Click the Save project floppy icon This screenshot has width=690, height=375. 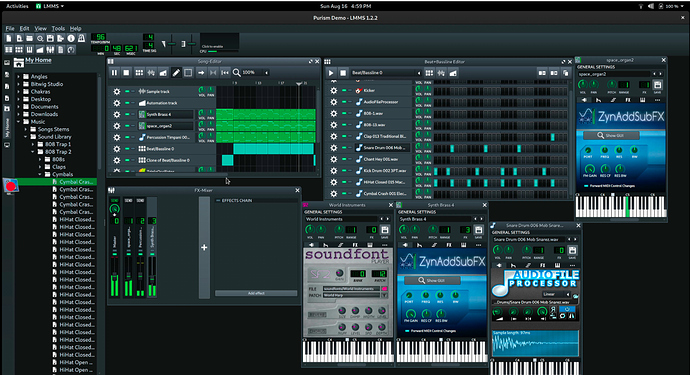50,39
